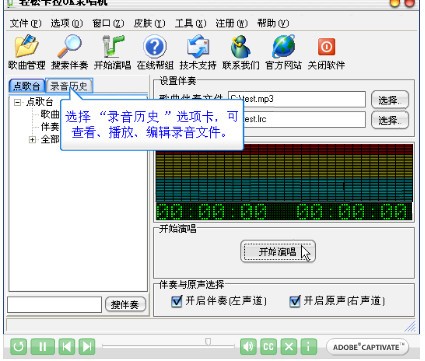Click the 开始演唱 button in the lower panel

coord(278,251)
